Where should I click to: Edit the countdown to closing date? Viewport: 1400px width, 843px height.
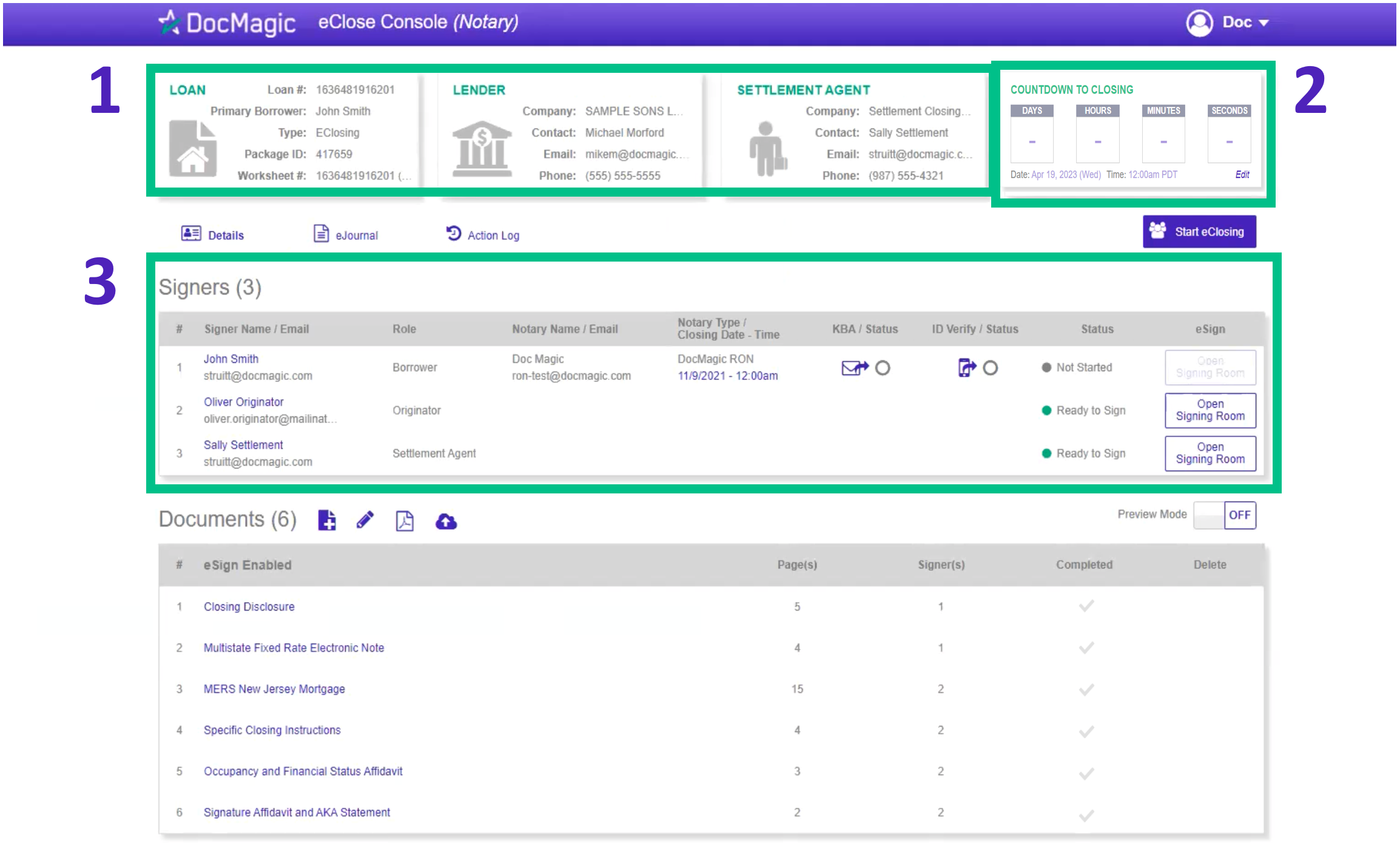[1242, 175]
